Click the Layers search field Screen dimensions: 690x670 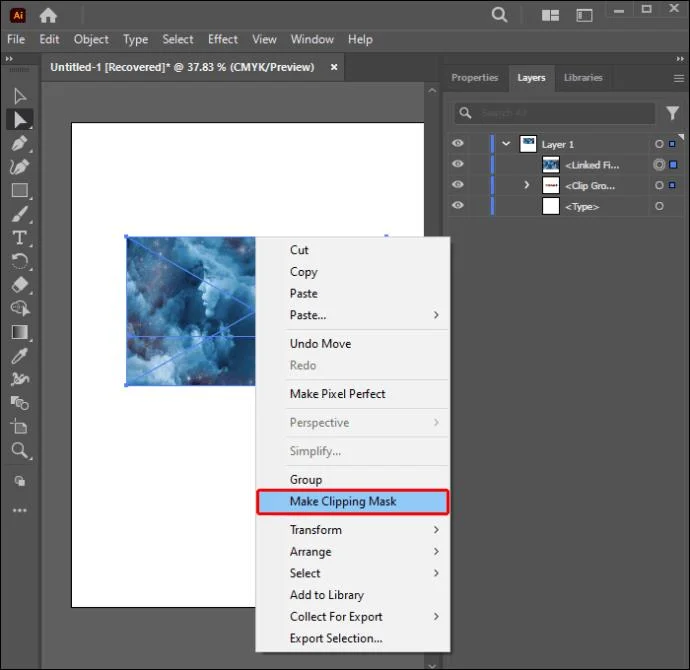tap(554, 113)
